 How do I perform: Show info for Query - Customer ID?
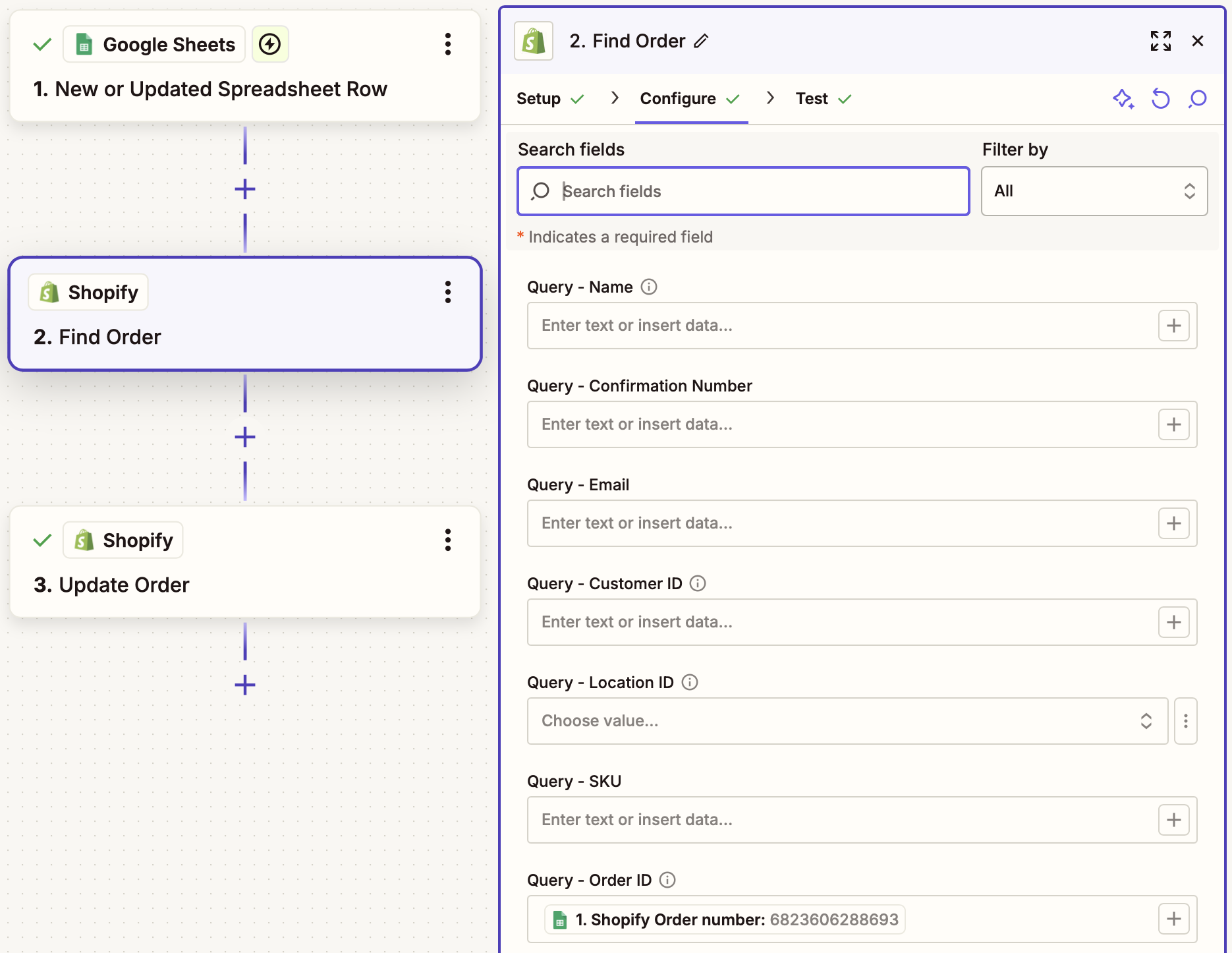click(698, 583)
